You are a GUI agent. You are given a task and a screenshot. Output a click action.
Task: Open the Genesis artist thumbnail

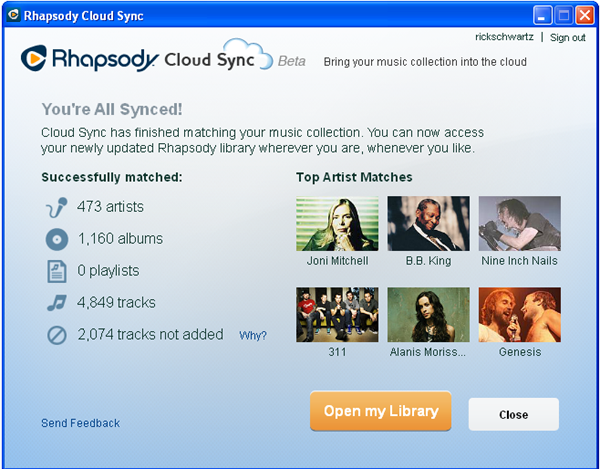click(x=519, y=315)
